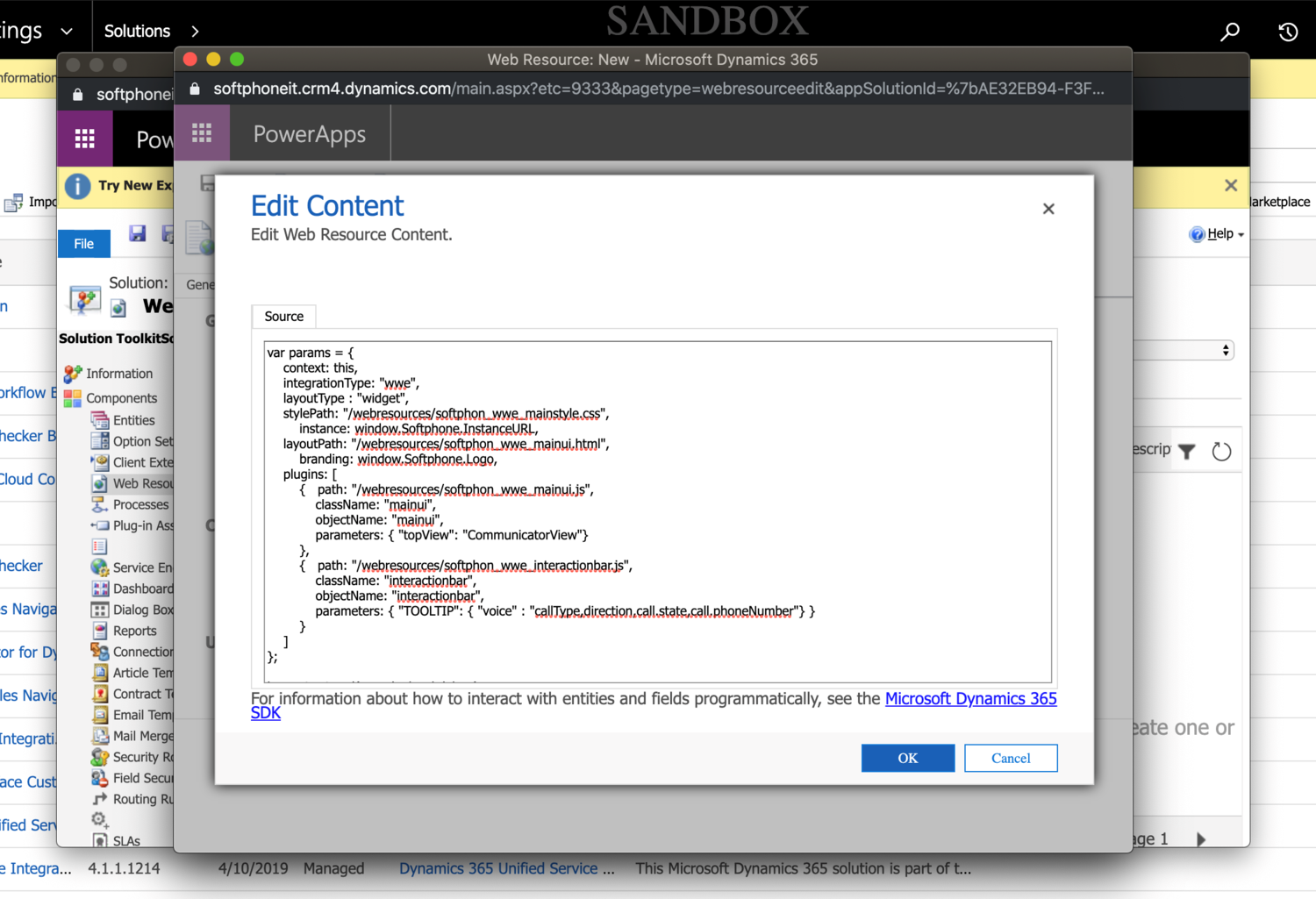Close the Edit Content dialog with X
This screenshot has width=1316, height=899.
coord(1048,209)
